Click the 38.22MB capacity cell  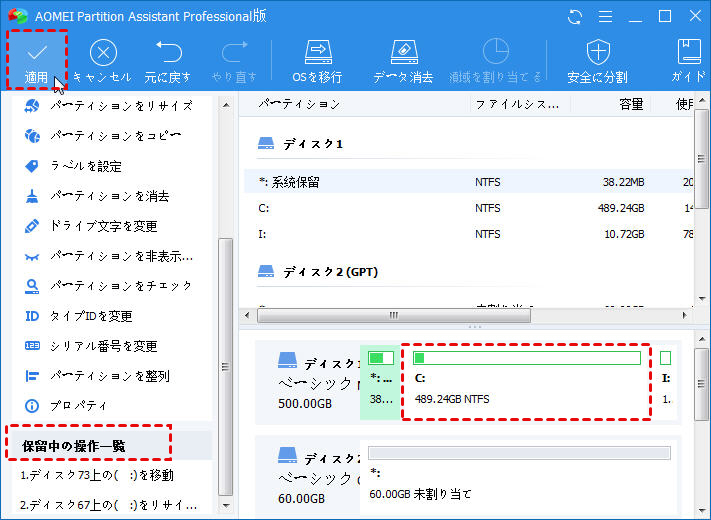pos(623,182)
